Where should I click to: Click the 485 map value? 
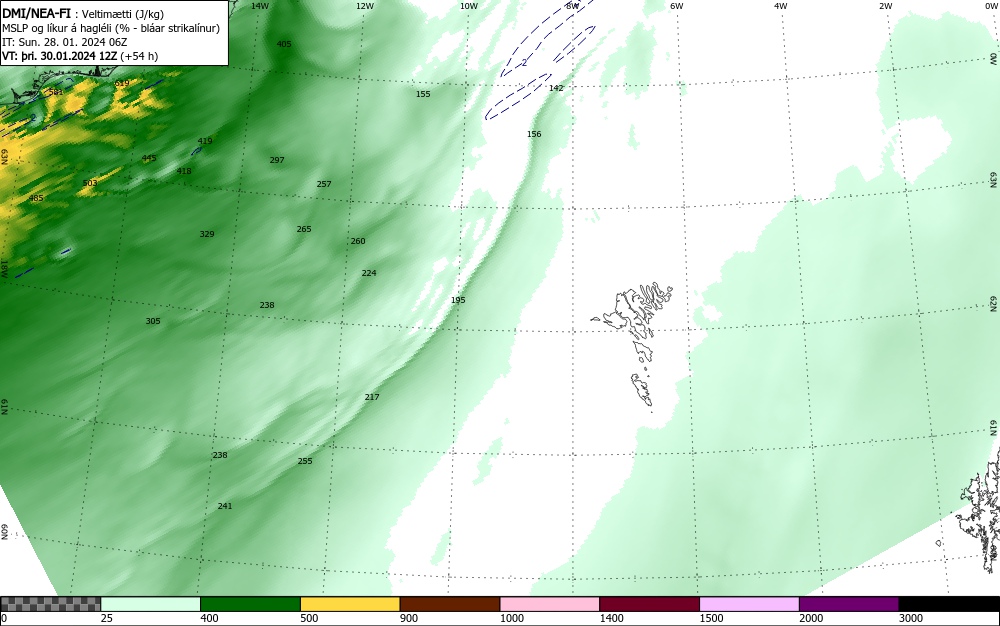pos(36,198)
